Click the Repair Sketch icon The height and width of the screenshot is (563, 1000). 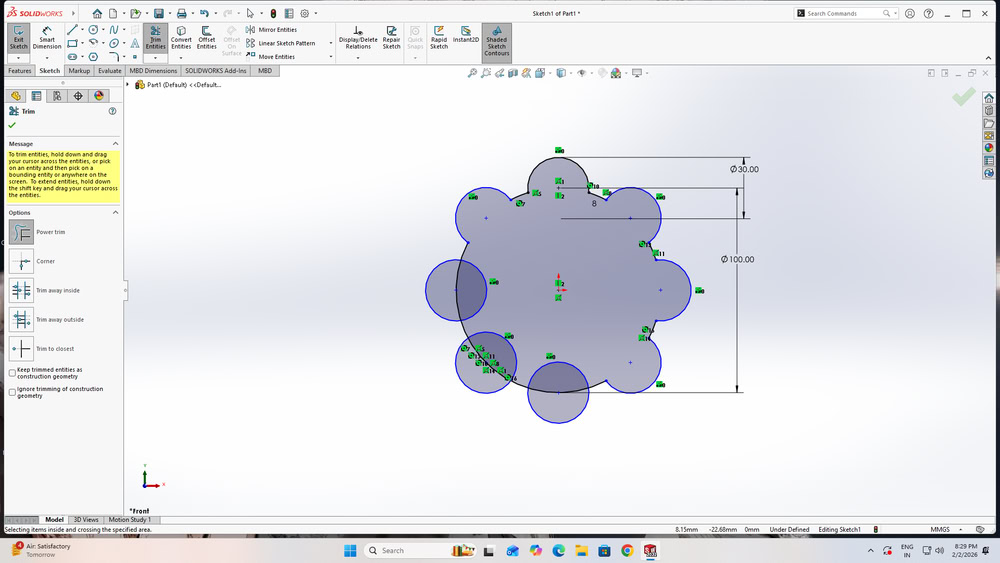(392, 38)
